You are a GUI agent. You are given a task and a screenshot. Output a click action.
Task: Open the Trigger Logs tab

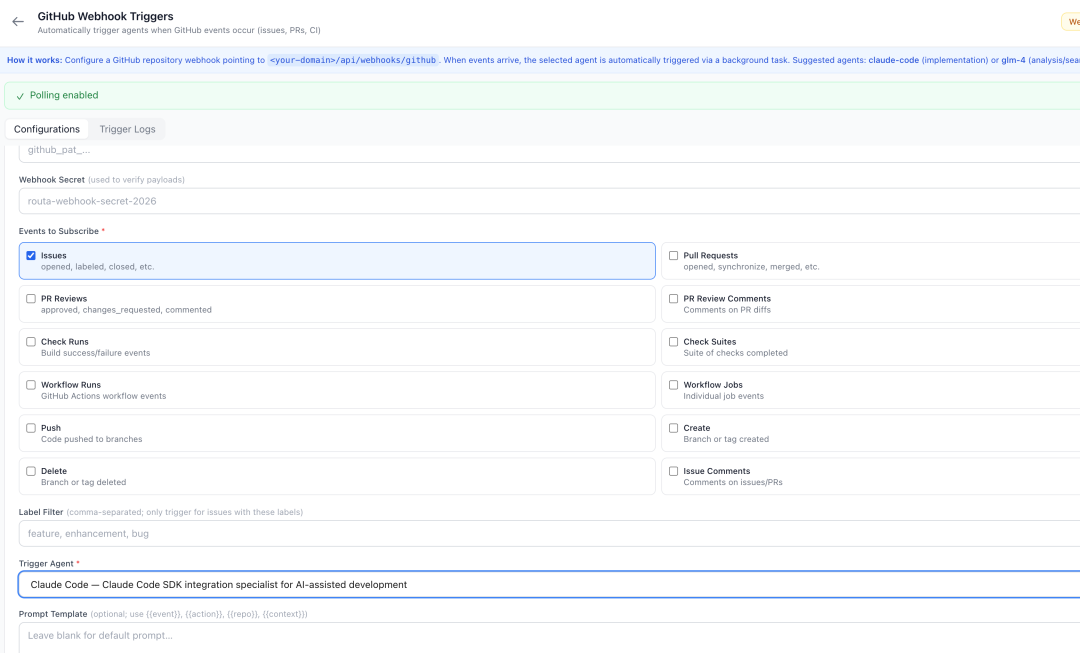127,129
